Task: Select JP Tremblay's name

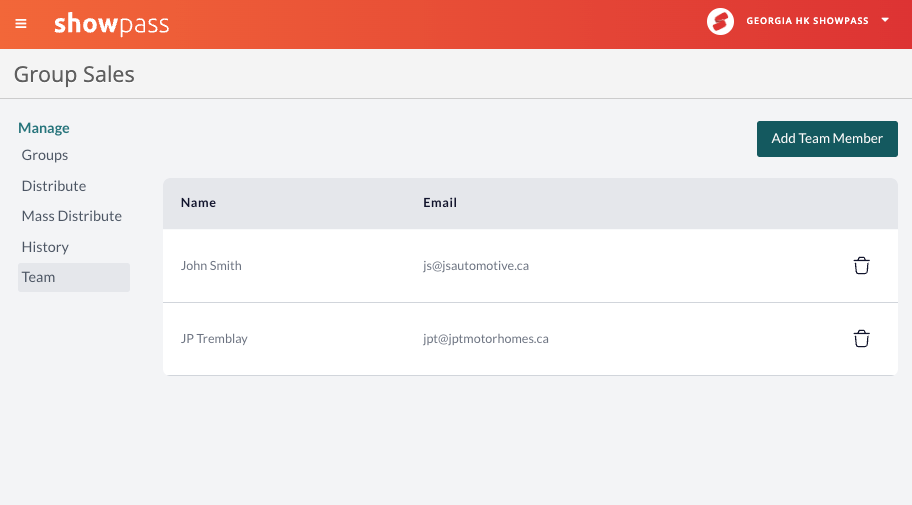Action: coord(214,339)
